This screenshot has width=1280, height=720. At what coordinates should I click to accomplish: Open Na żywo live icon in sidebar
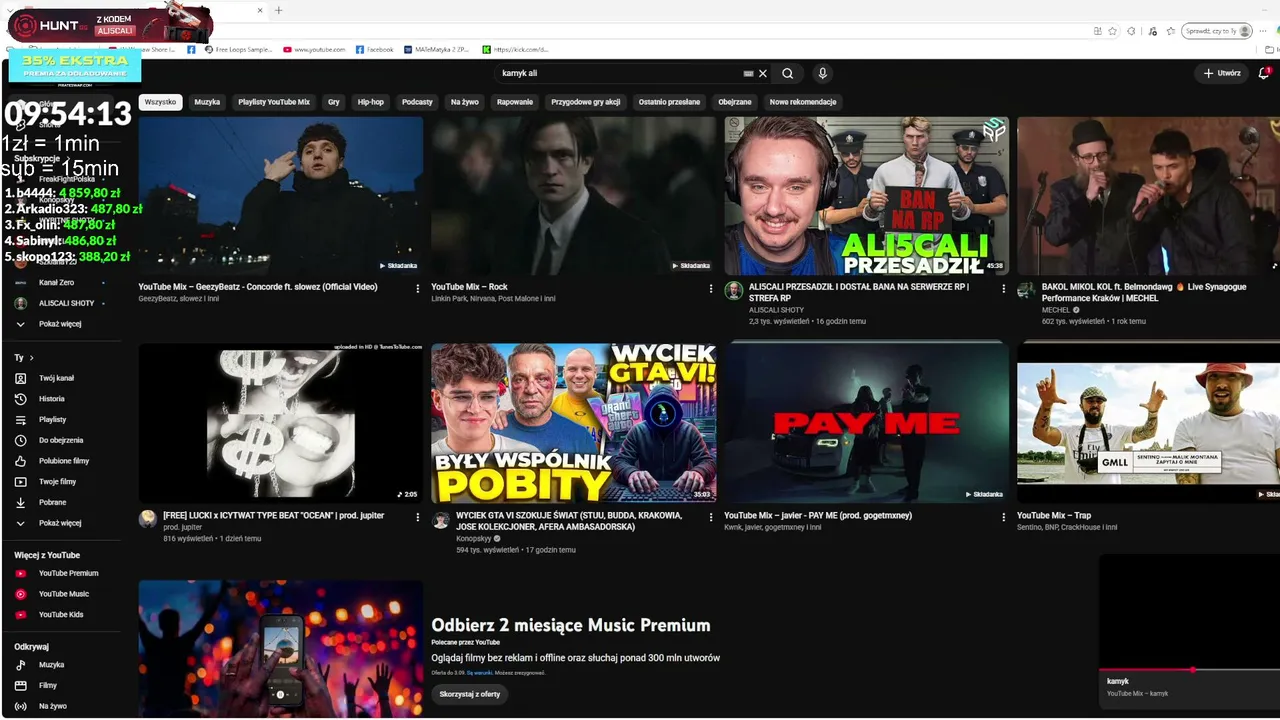pos(20,706)
